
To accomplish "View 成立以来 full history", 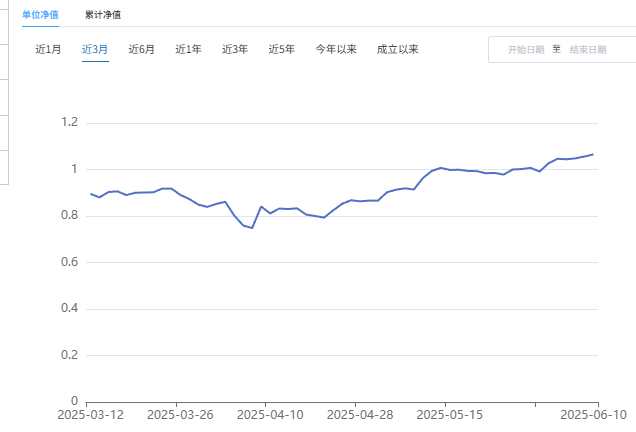I will pos(397,49).
